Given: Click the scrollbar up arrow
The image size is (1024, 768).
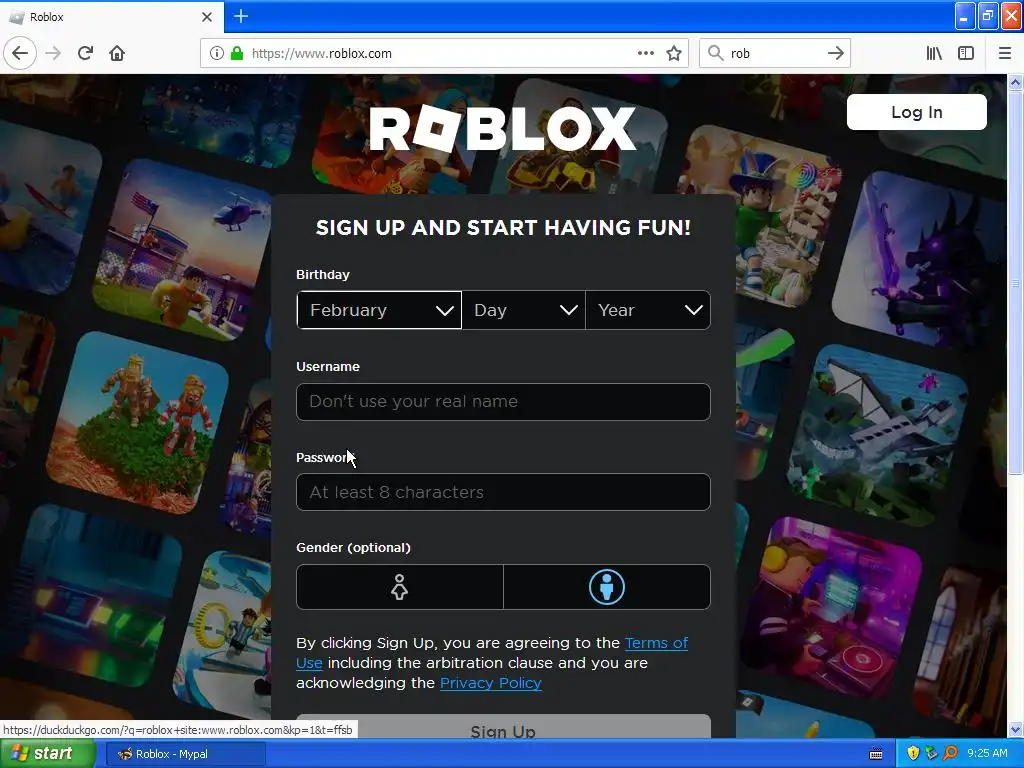Looking at the screenshot, I should [1015, 82].
